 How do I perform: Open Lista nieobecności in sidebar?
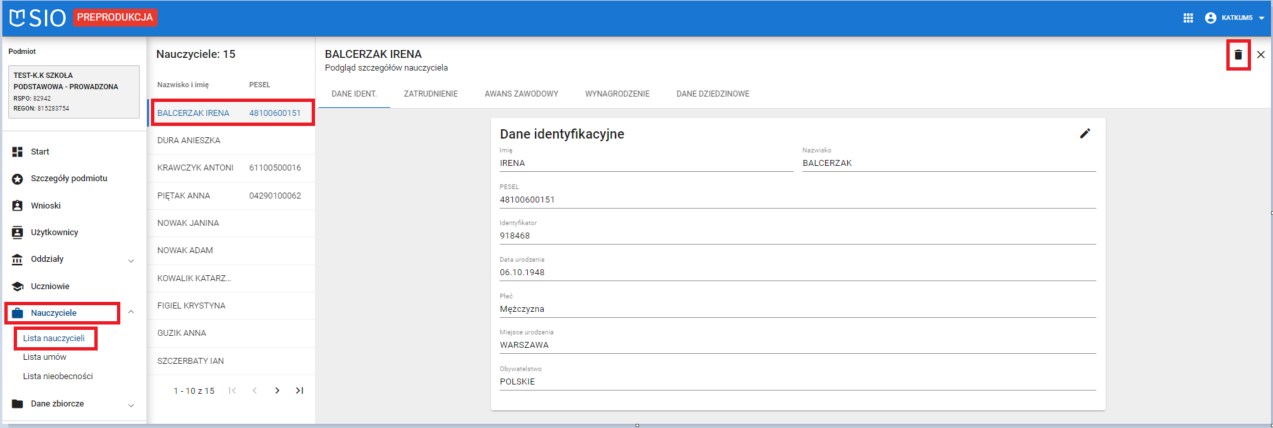pos(58,376)
